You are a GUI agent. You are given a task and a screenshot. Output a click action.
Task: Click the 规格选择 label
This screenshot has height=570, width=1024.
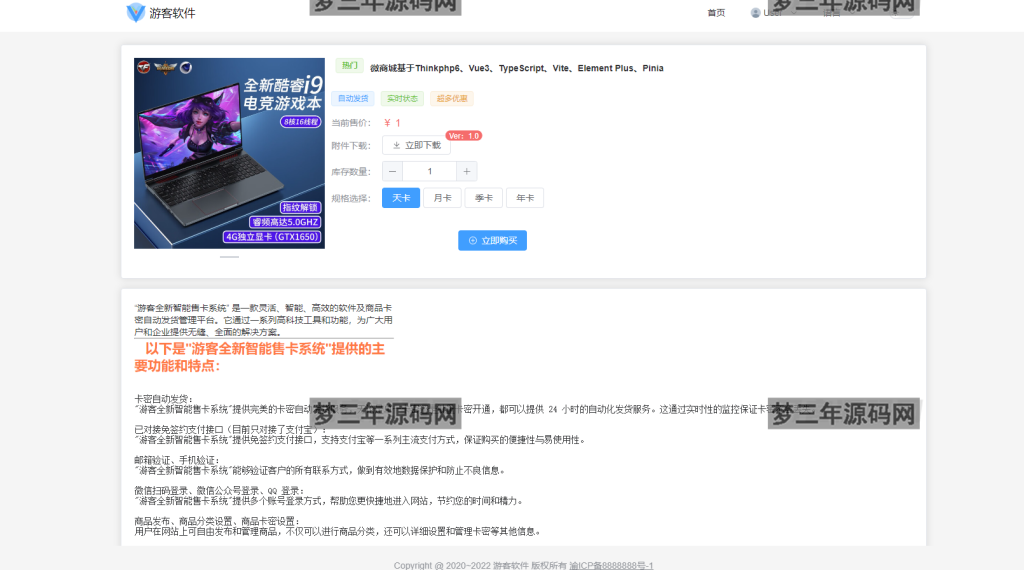(x=351, y=198)
